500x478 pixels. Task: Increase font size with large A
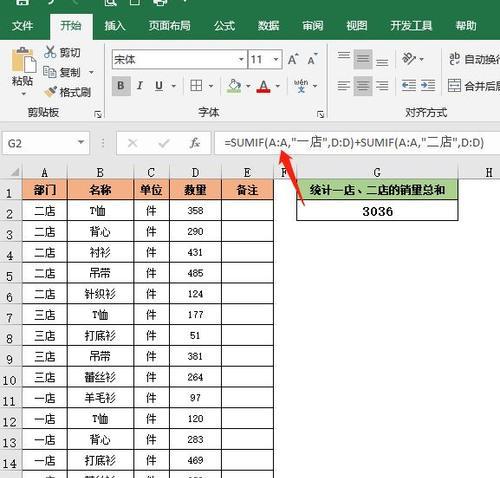point(293,59)
